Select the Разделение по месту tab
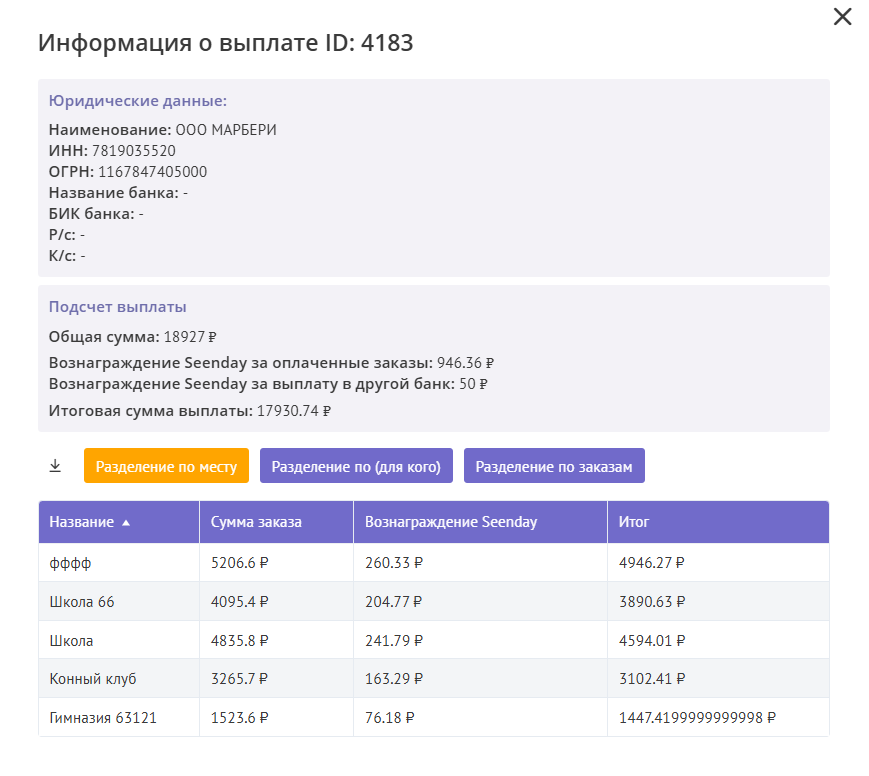Viewport: 869px width, 776px height. coord(166,466)
